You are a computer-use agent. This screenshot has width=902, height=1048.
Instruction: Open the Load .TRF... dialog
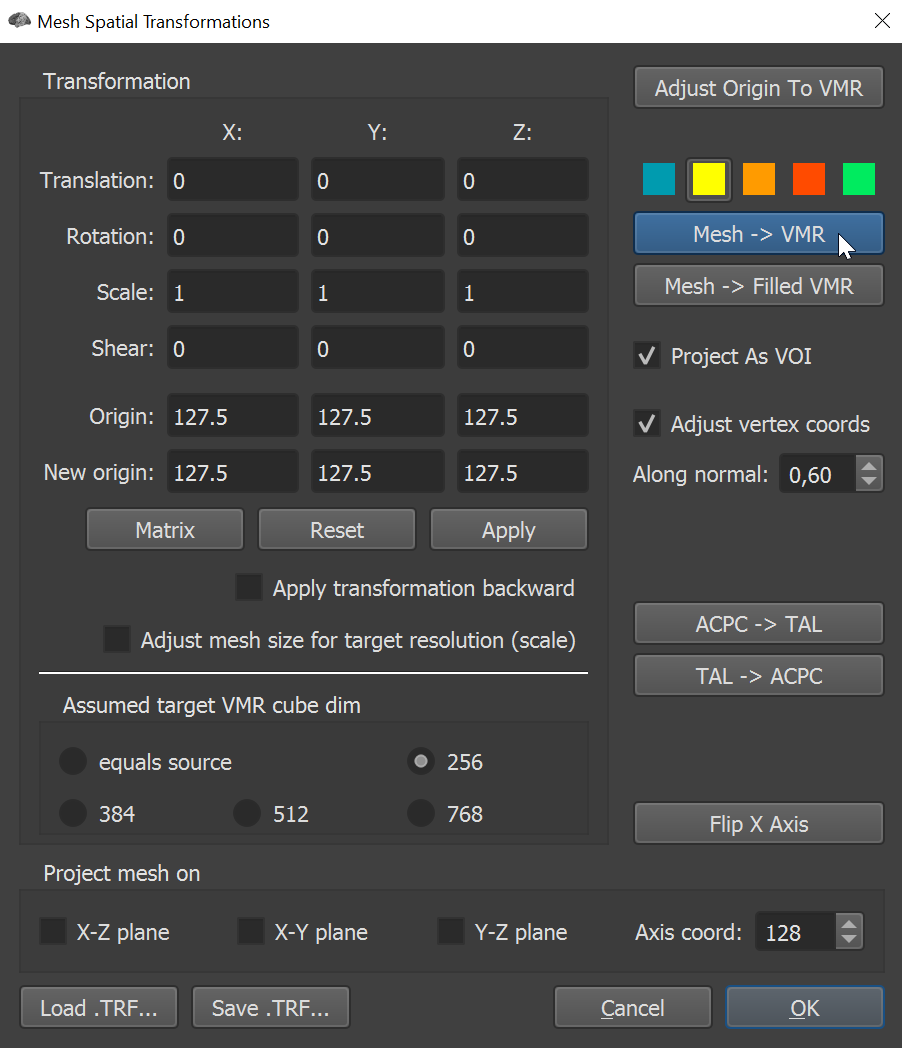click(99, 1007)
